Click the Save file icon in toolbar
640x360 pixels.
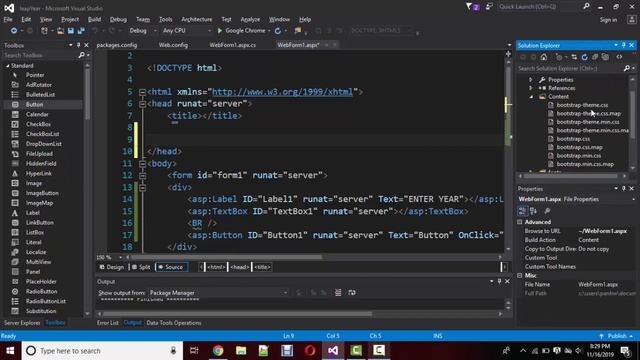tap(71, 31)
